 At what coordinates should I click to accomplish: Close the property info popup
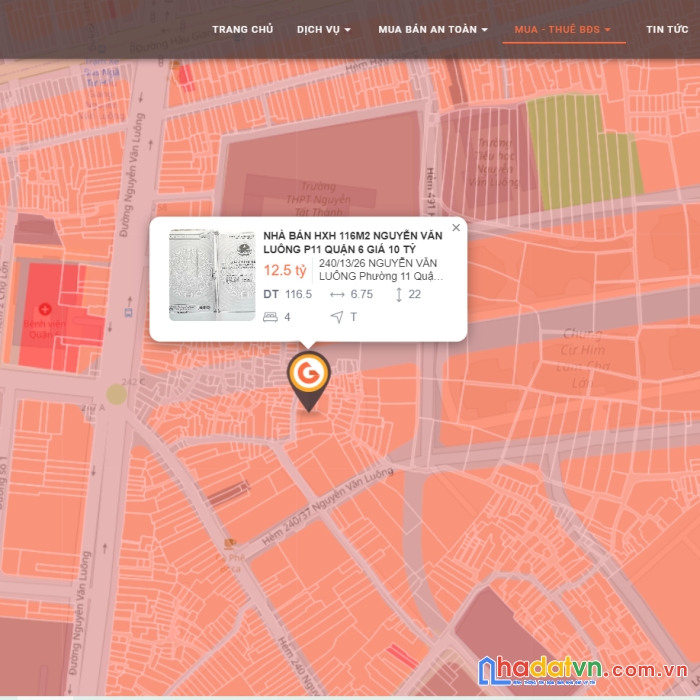(456, 228)
